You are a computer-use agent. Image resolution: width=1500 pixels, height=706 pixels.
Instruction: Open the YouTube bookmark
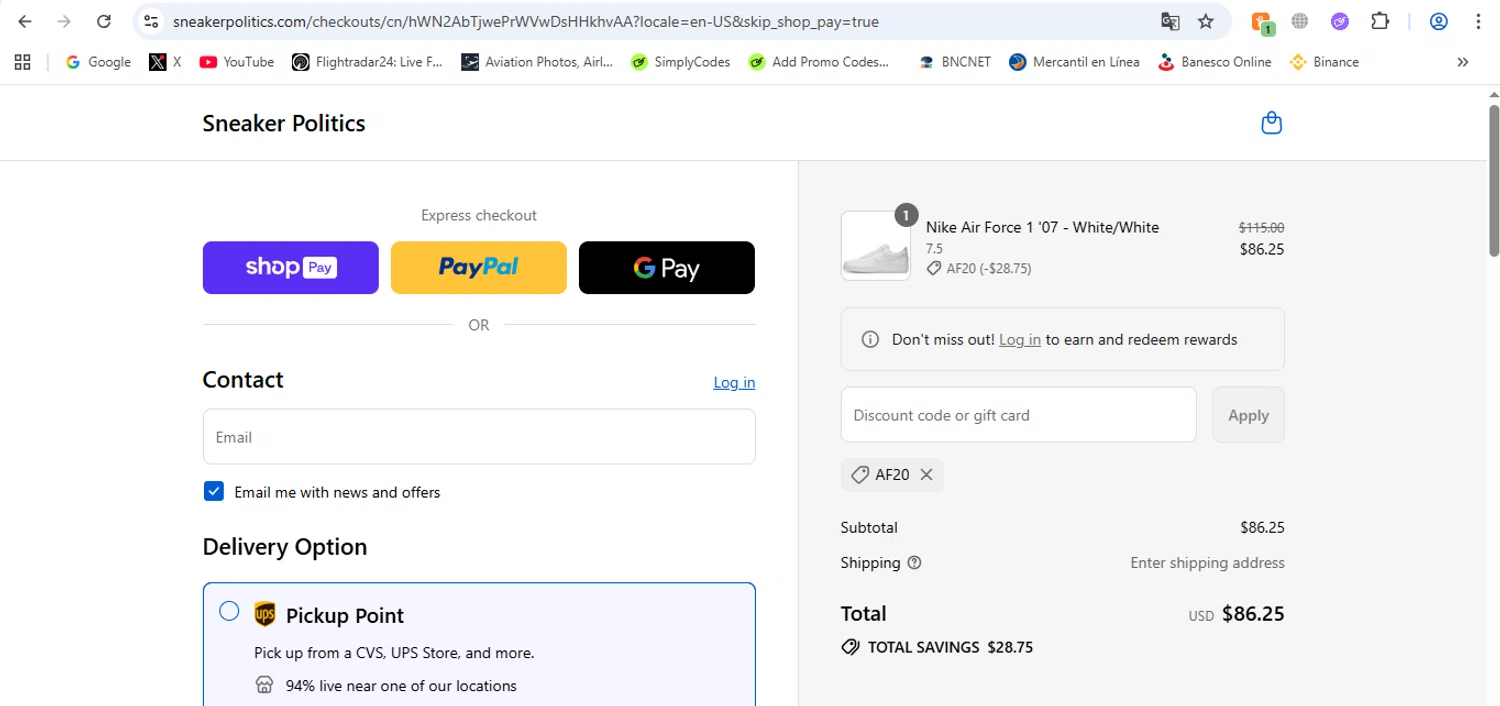point(236,62)
